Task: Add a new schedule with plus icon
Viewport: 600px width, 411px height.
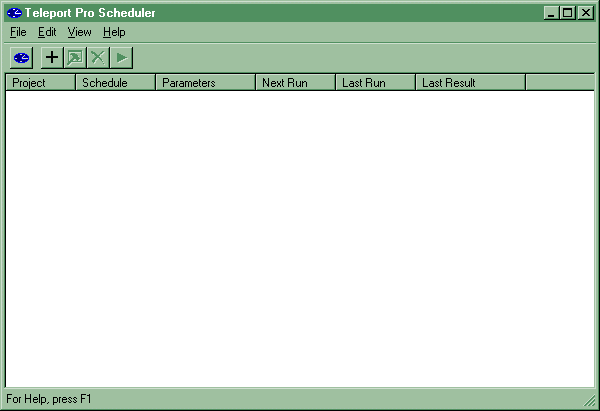Action: point(52,58)
